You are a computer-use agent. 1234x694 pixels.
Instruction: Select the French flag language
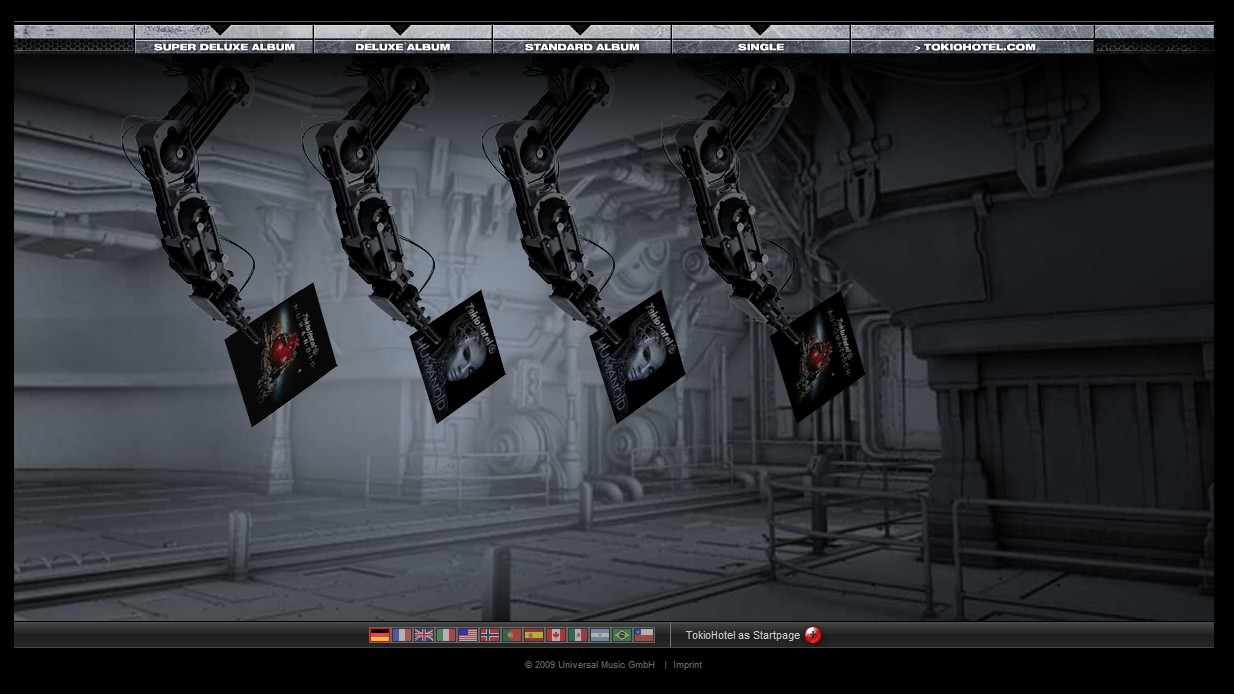point(402,635)
